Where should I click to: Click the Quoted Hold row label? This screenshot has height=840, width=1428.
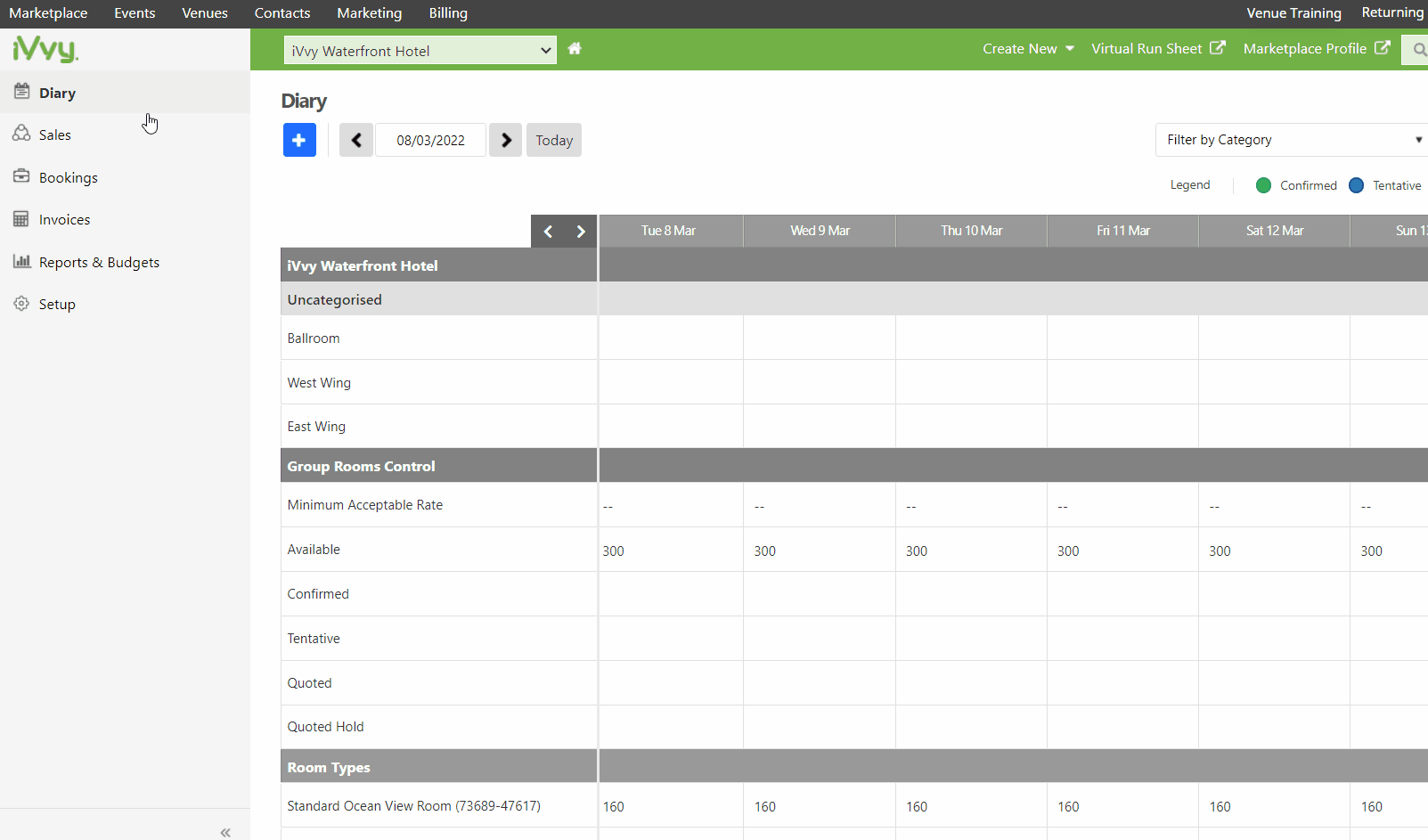(x=325, y=727)
